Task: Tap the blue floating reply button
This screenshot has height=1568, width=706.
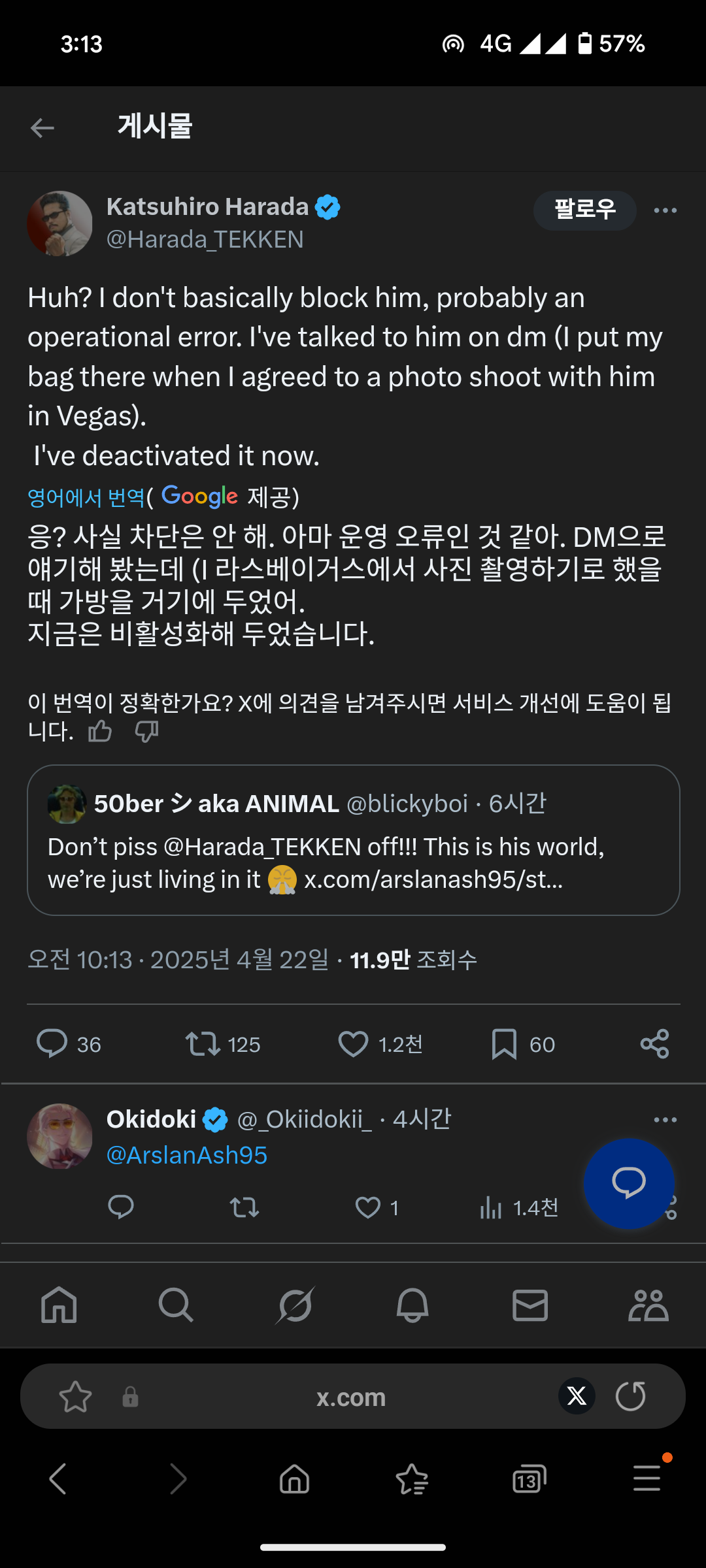Action: click(x=629, y=1183)
